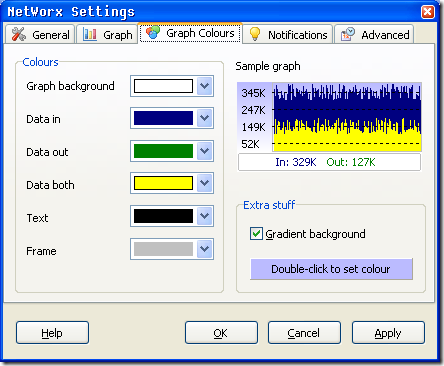Click the 'Data out' label
Viewport: 444px width, 366px height.
pyautogui.click(x=47, y=152)
